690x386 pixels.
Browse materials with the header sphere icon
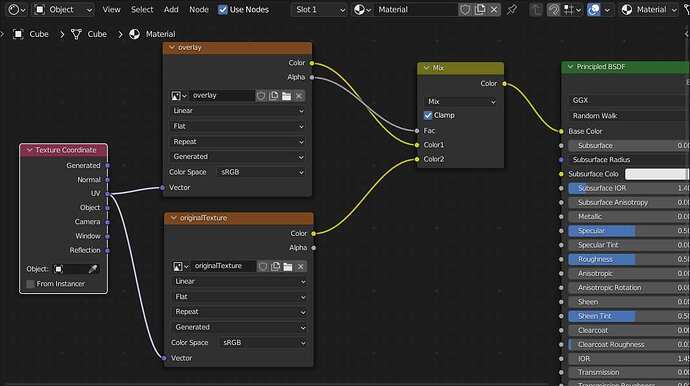coord(362,9)
